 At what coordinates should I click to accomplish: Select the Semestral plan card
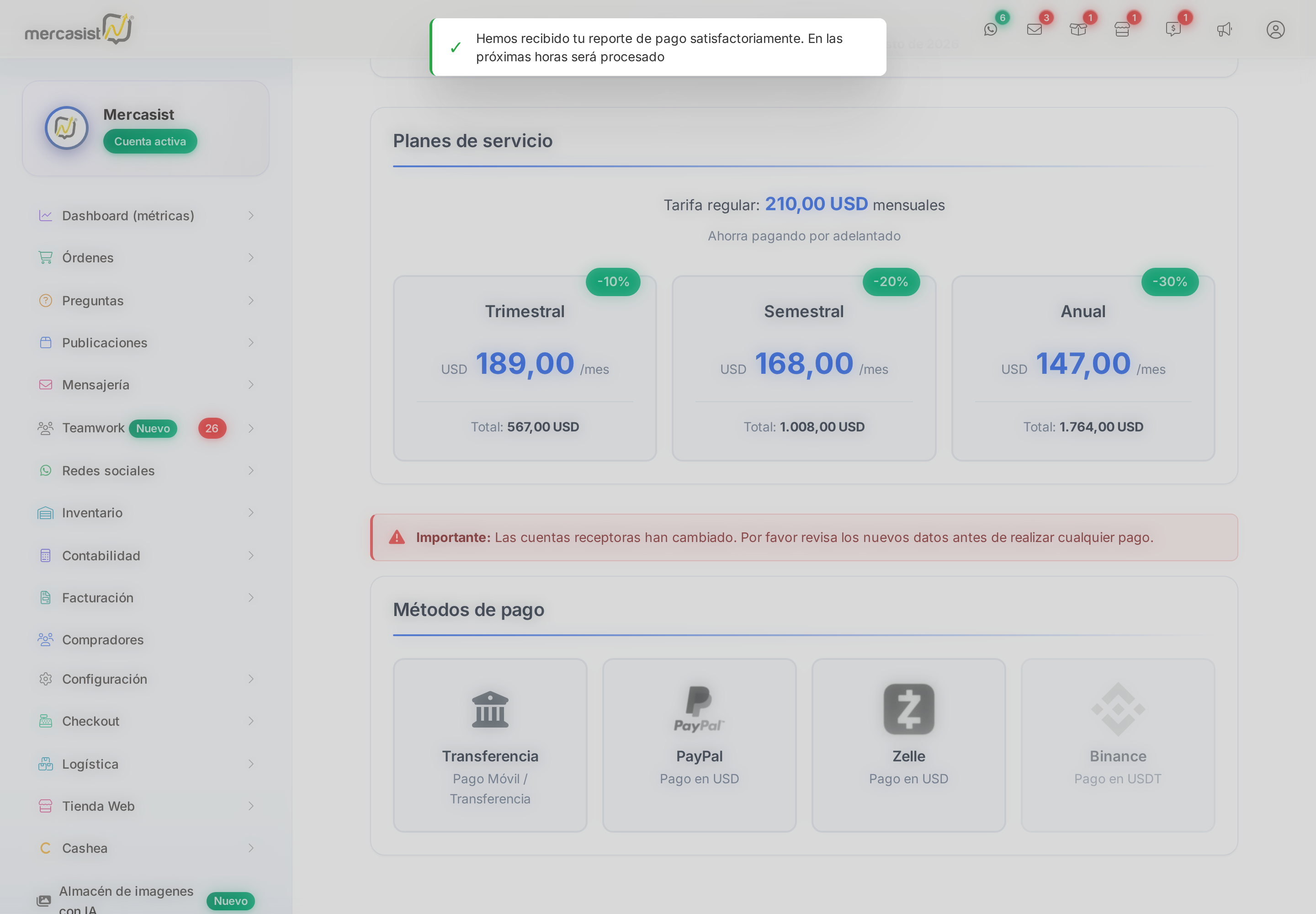pyautogui.click(x=804, y=368)
